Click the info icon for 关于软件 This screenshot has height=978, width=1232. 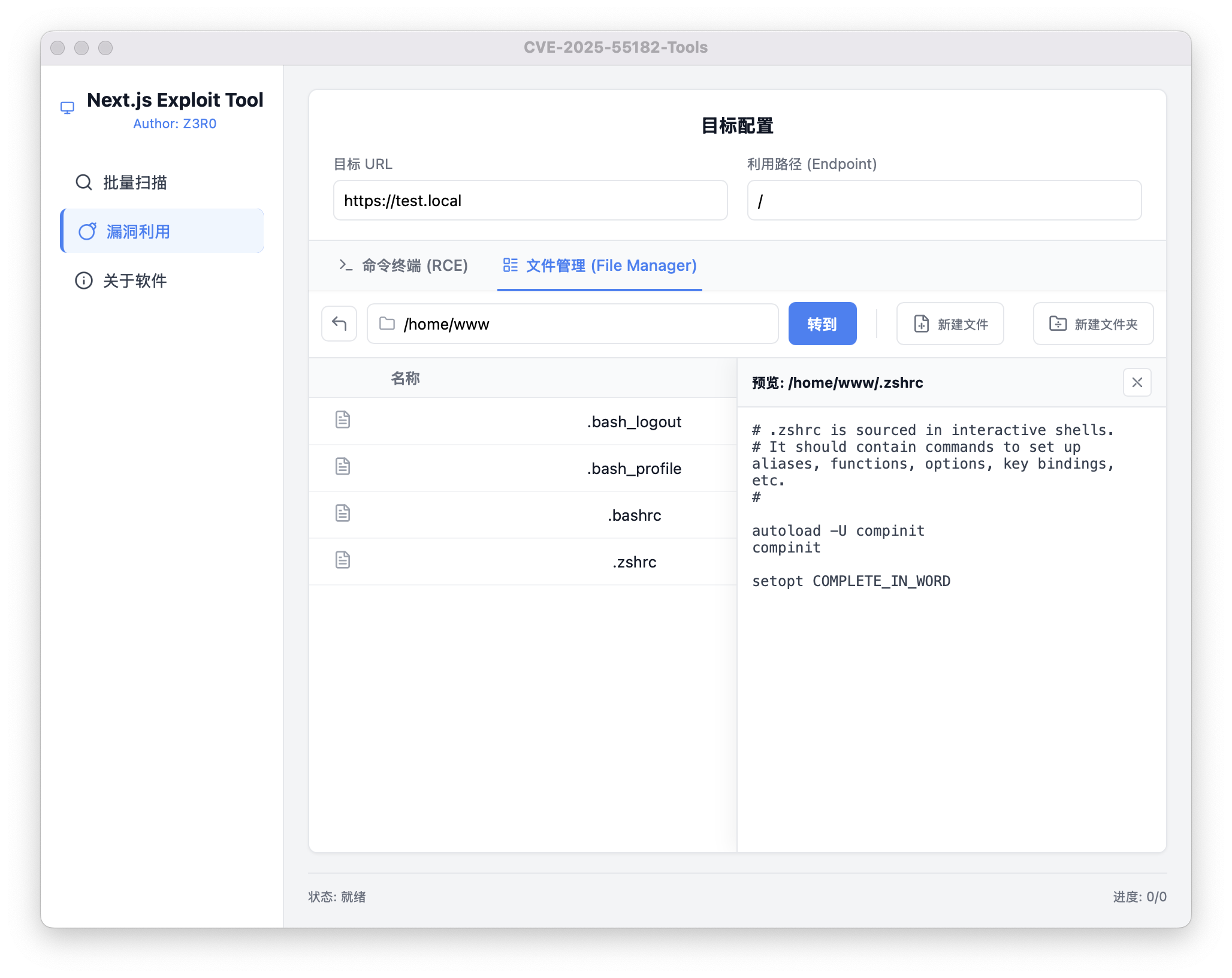[x=84, y=280]
